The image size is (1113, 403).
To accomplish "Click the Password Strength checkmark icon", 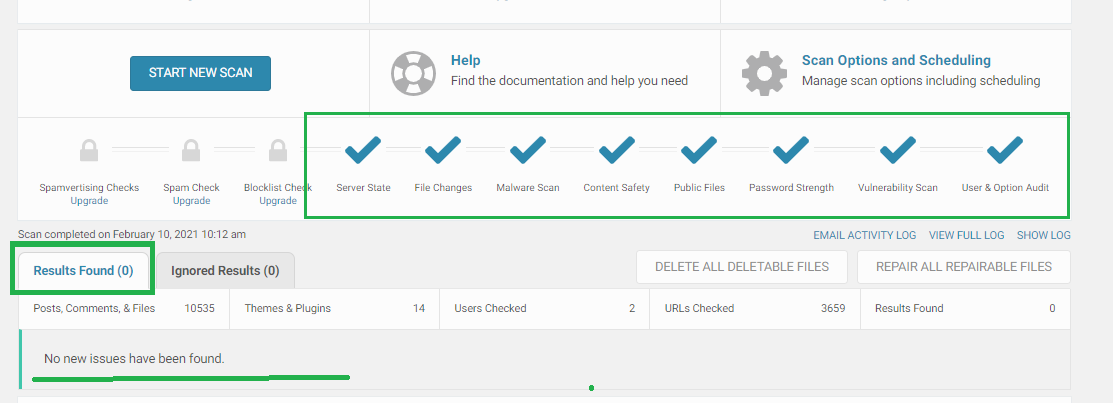I will [791, 151].
